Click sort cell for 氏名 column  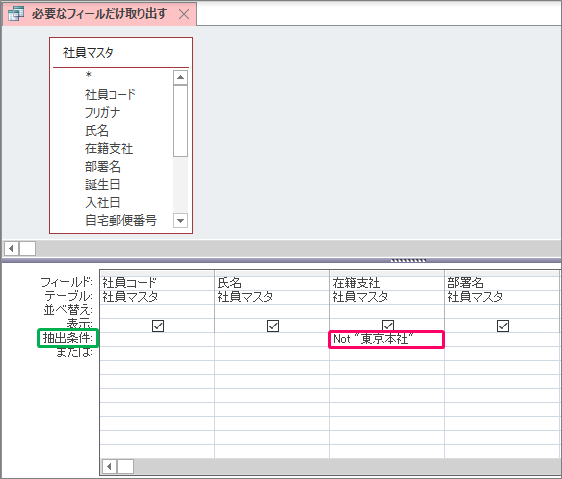272,311
